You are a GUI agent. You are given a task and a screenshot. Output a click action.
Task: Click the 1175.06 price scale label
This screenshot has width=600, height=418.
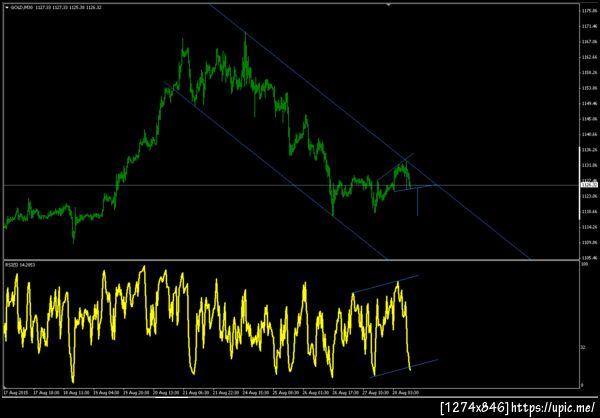pyautogui.click(x=590, y=11)
